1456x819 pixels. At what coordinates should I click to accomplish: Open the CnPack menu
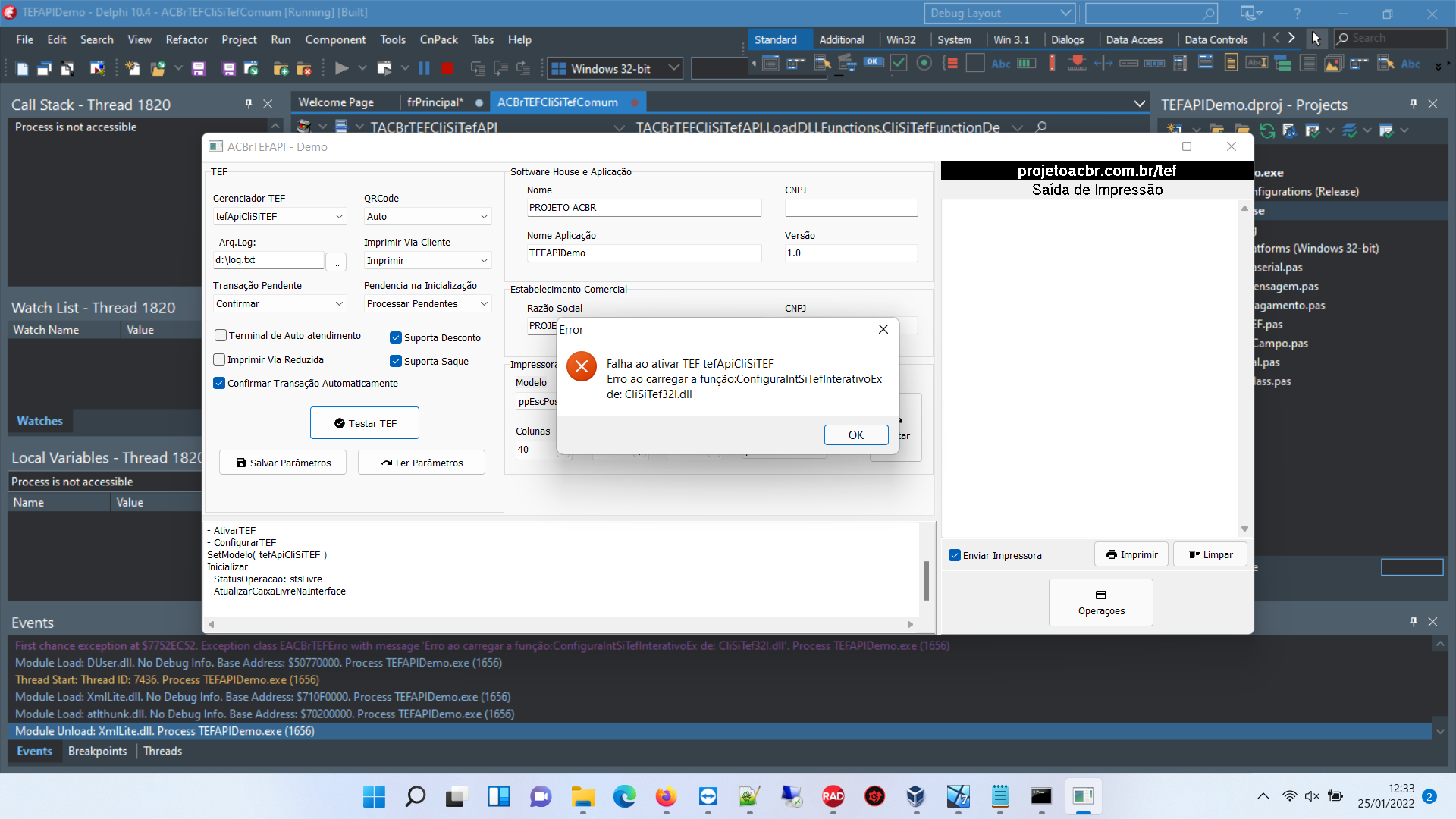(x=439, y=39)
